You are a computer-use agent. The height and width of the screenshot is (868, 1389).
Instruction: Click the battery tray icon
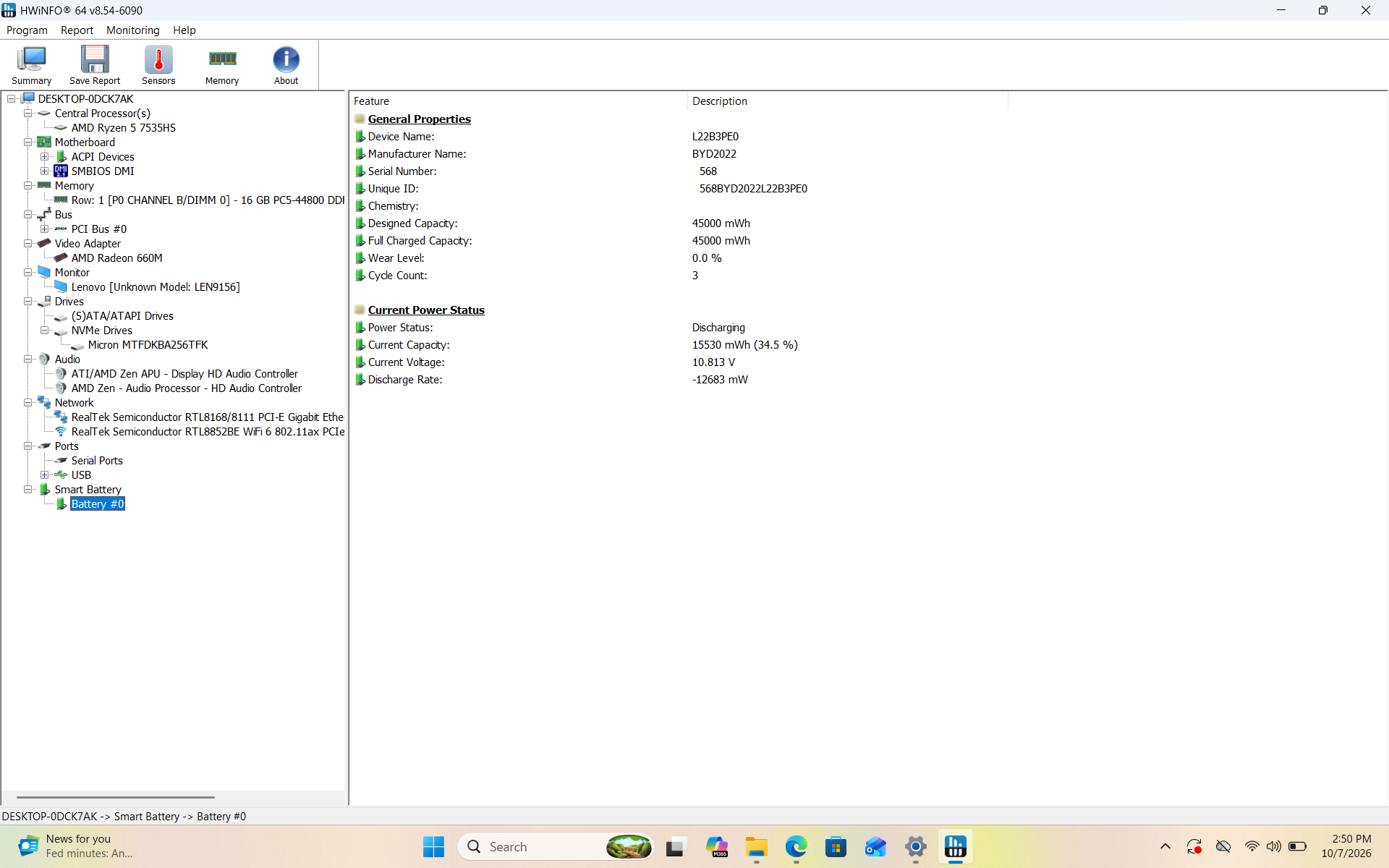click(1298, 846)
